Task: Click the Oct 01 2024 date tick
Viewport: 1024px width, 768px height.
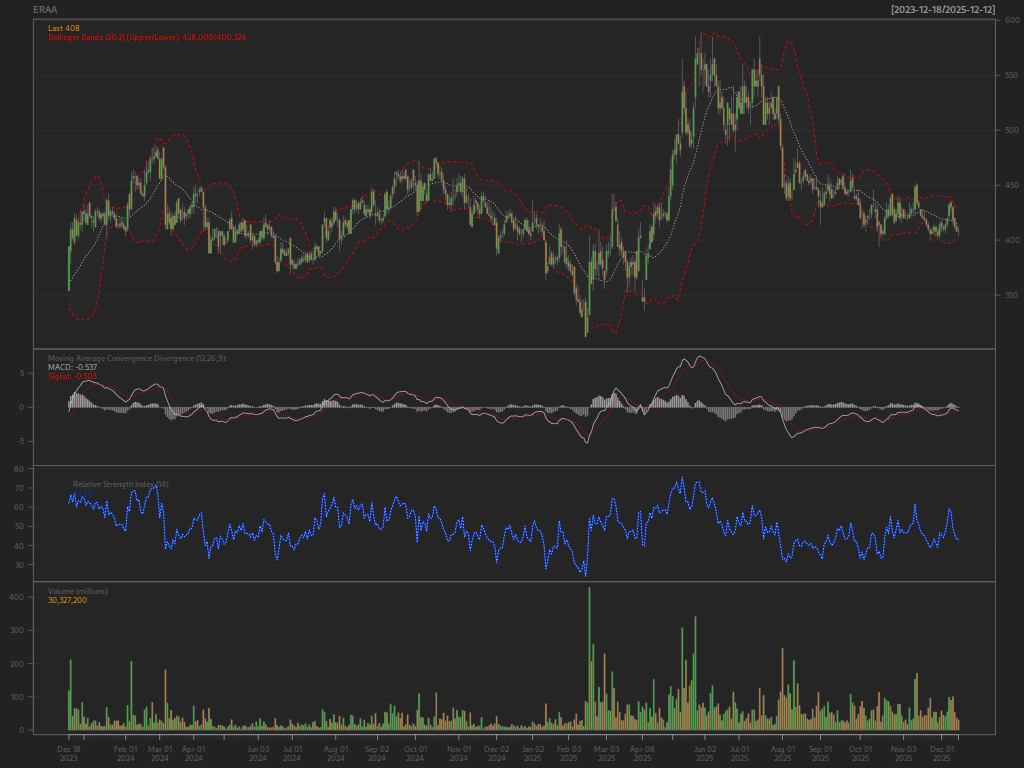Action: [415, 754]
